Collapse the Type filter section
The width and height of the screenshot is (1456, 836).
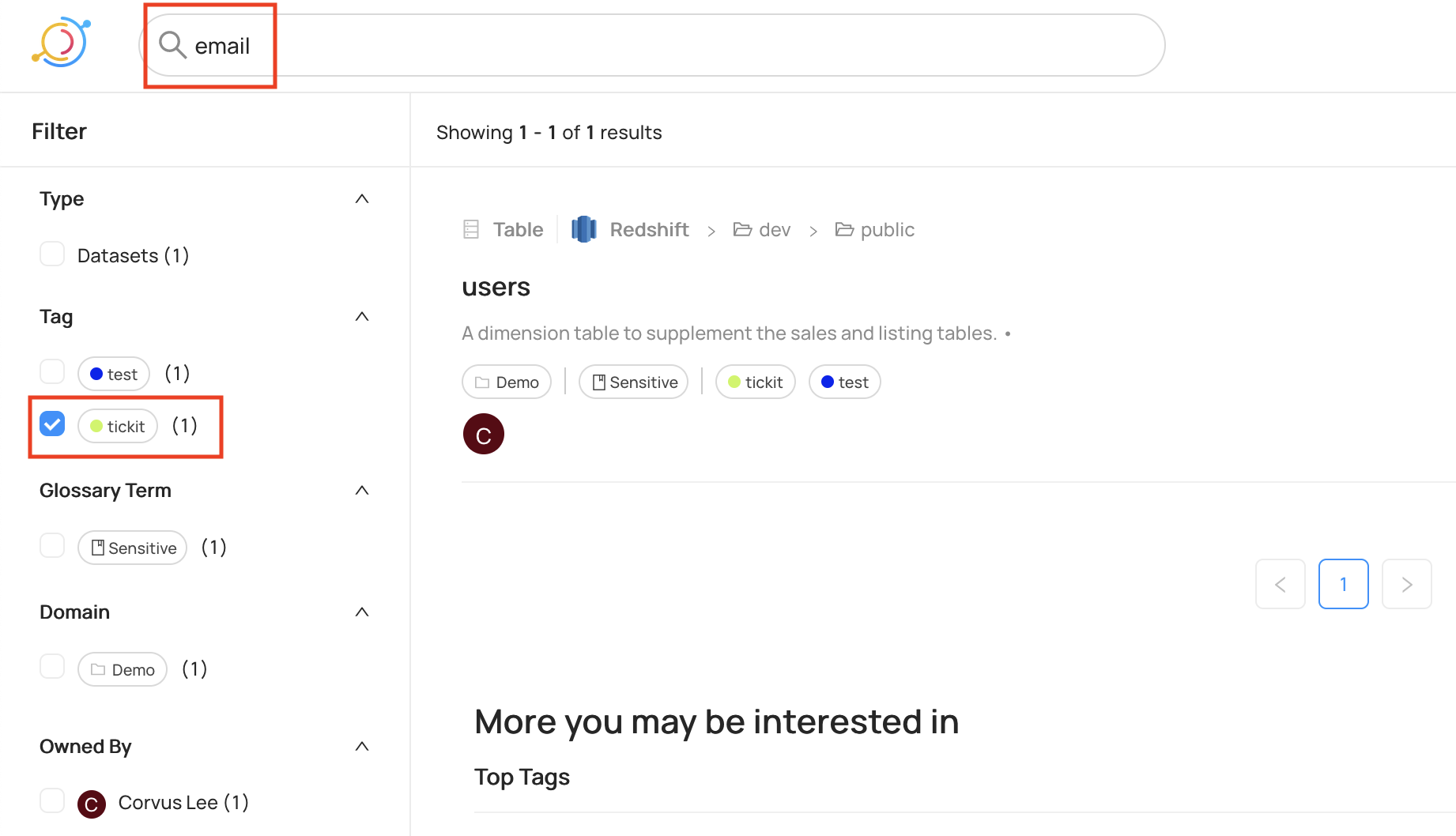[362, 199]
